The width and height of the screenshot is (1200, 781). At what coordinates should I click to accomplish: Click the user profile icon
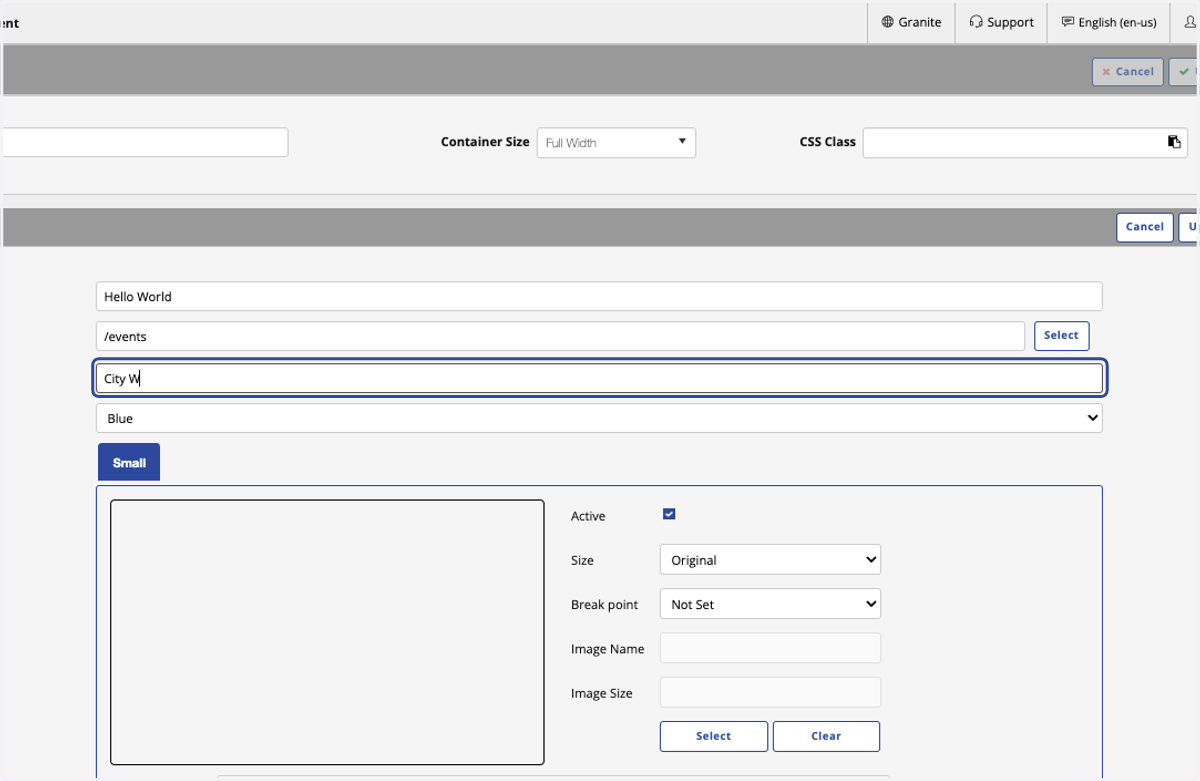(x=1190, y=22)
